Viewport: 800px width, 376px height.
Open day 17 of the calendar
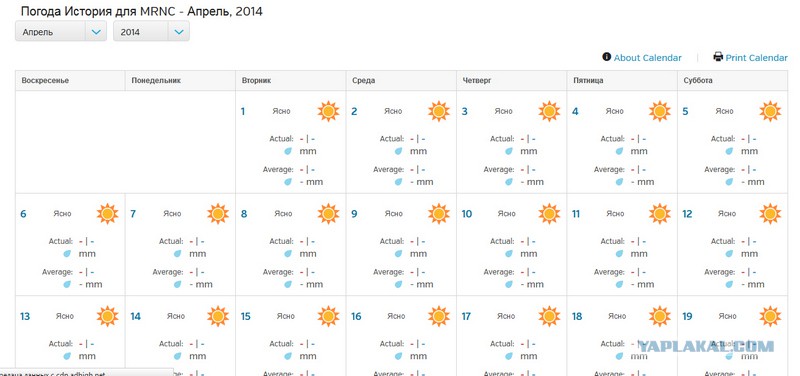pyautogui.click(x=466, y=316)
